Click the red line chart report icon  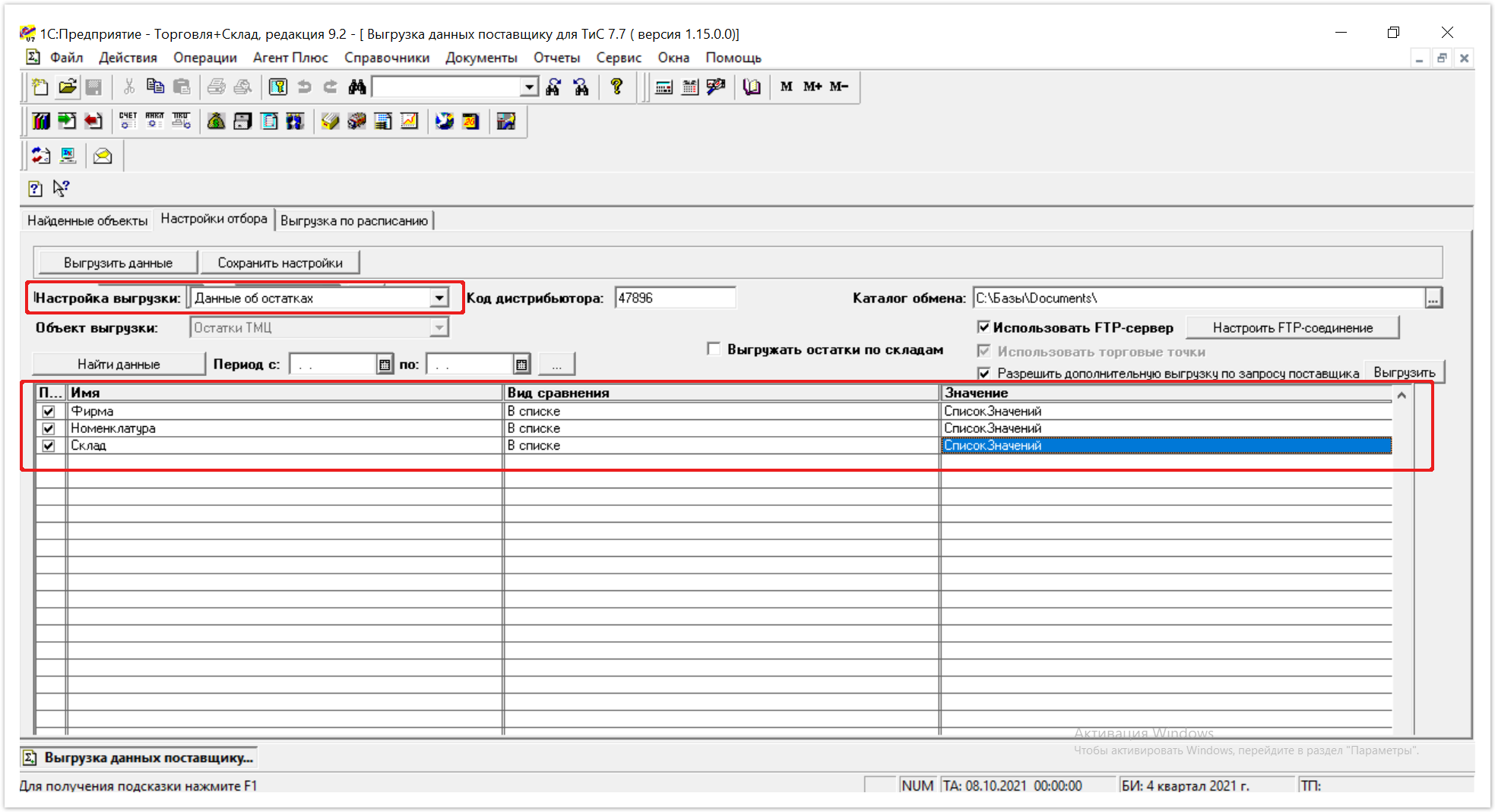coord(410,121)
